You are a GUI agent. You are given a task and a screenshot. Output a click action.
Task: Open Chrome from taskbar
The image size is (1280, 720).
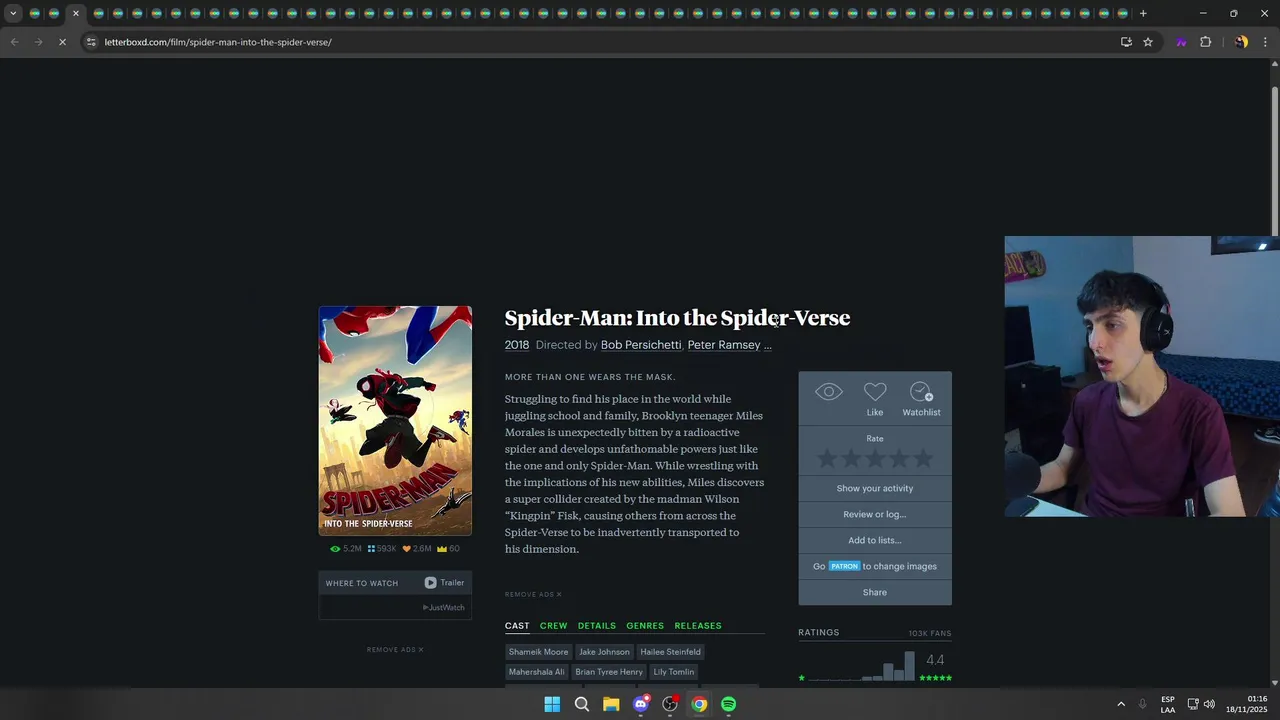699,704
